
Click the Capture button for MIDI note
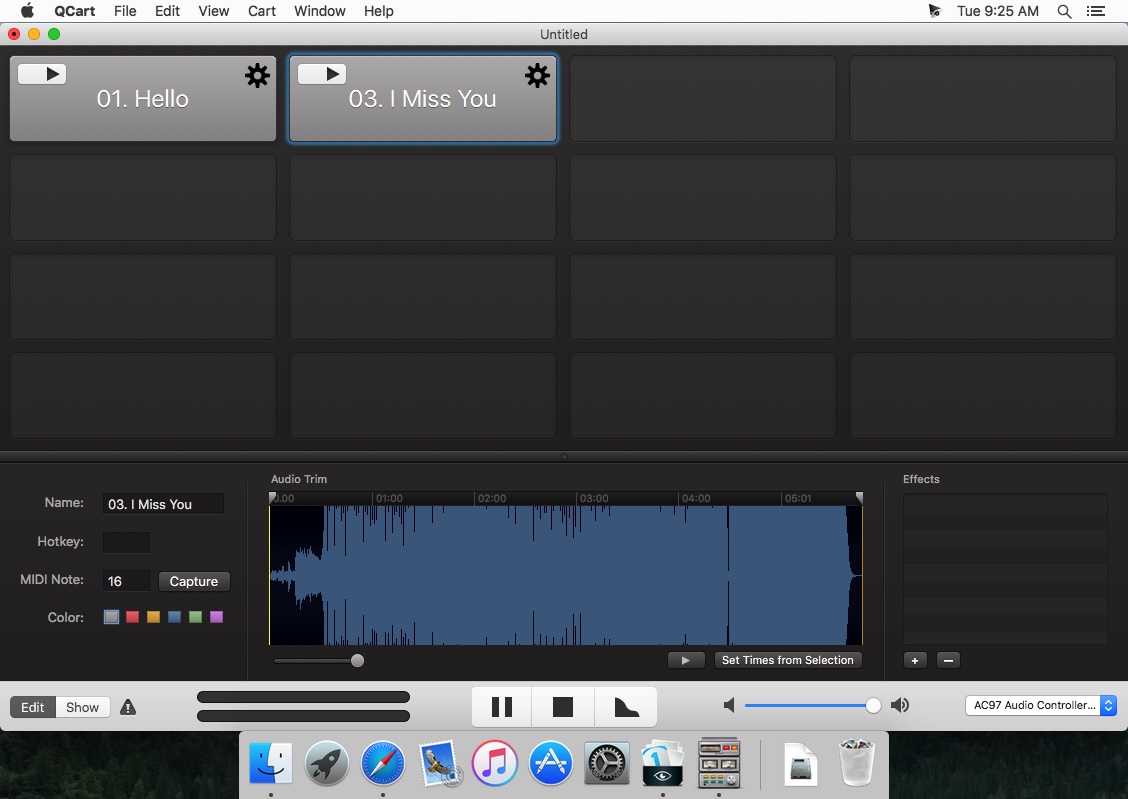tap(194, 581)
